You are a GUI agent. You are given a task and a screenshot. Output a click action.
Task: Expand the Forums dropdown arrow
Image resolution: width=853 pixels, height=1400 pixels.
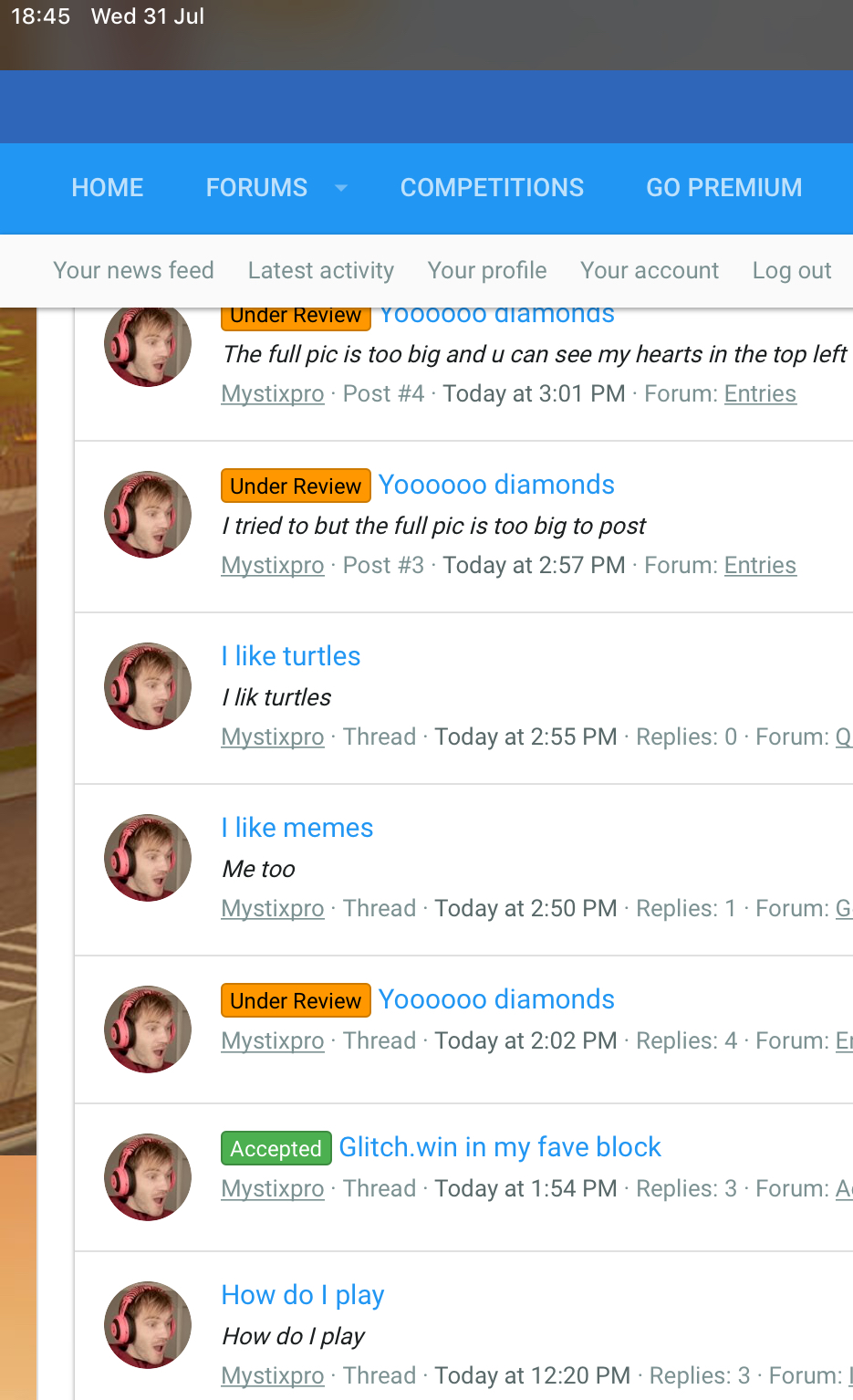tap(341, 188)
